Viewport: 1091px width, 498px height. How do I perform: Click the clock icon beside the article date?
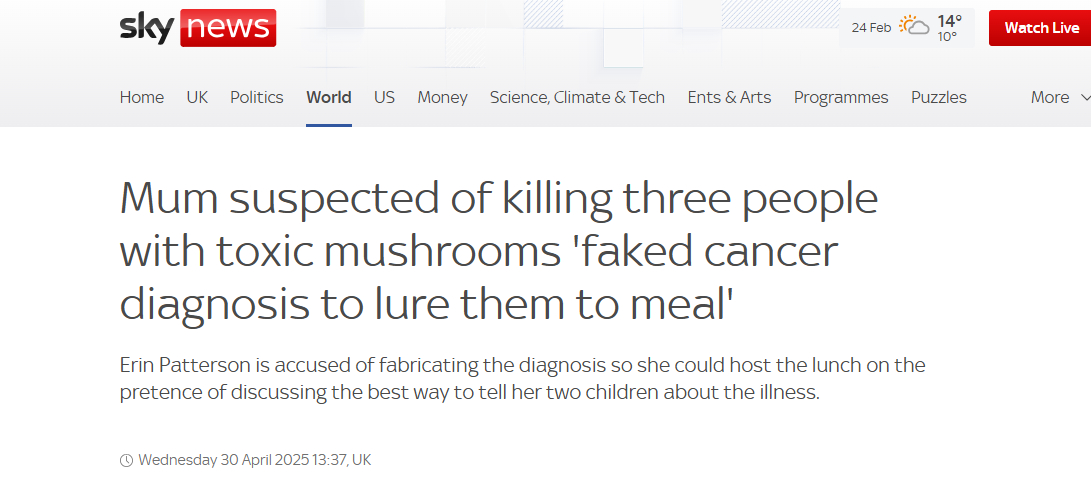coord(126,461)
